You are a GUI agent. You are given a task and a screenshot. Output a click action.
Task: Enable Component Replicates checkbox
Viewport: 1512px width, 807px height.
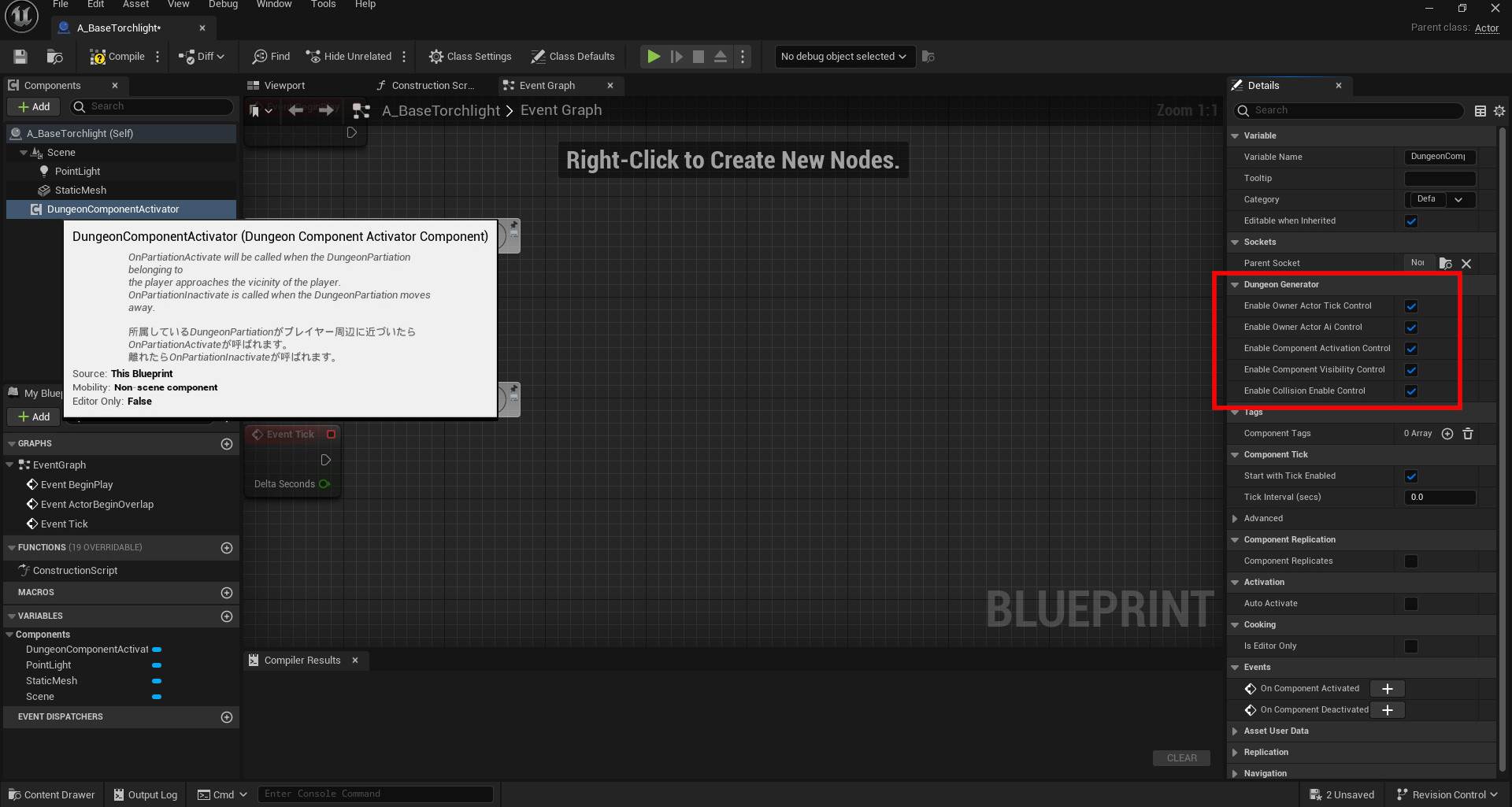pyautogui.click(x=1411, y=561)
